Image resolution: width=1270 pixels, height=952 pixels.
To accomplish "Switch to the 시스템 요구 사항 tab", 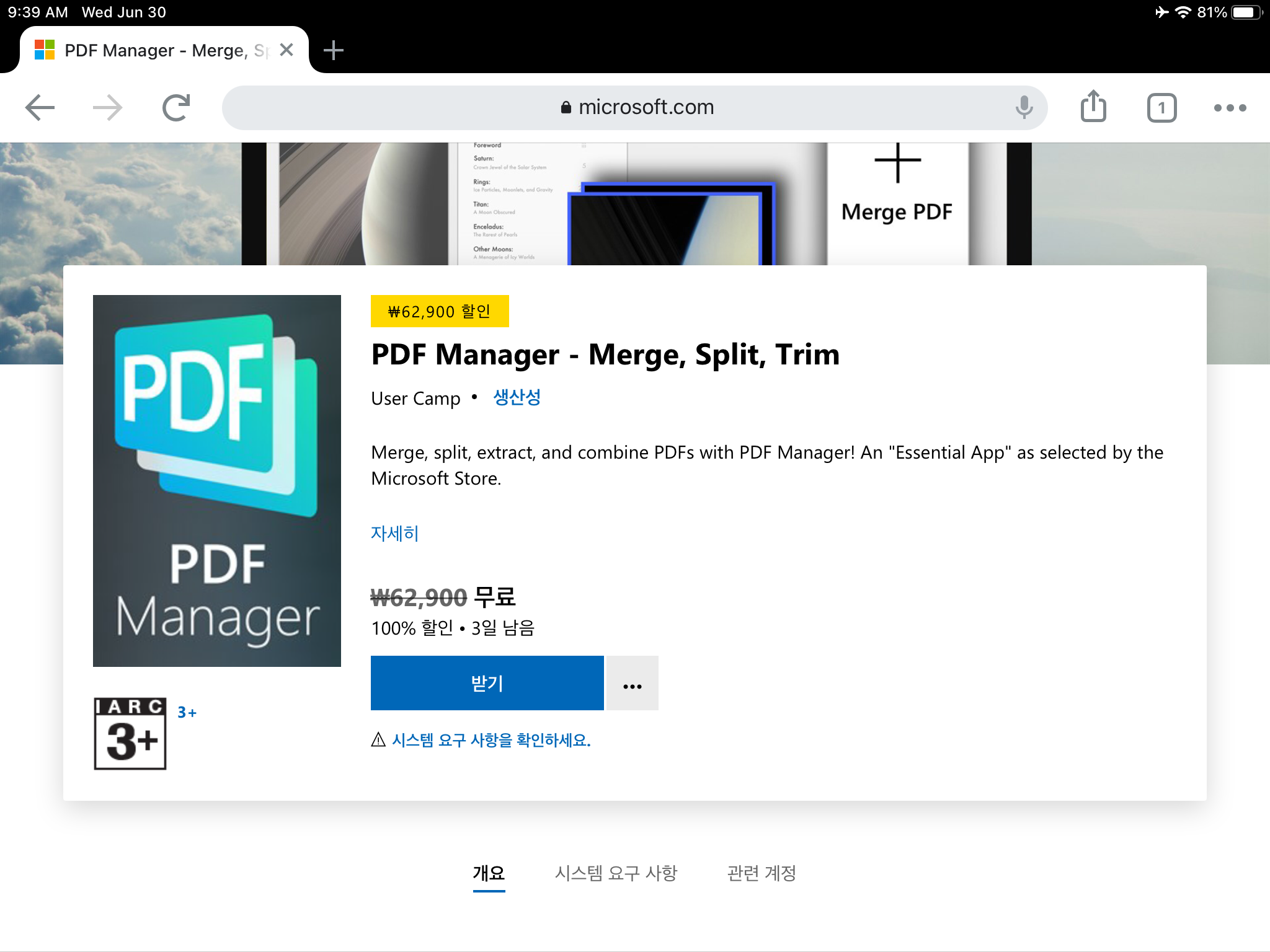I will pos(616,873).
